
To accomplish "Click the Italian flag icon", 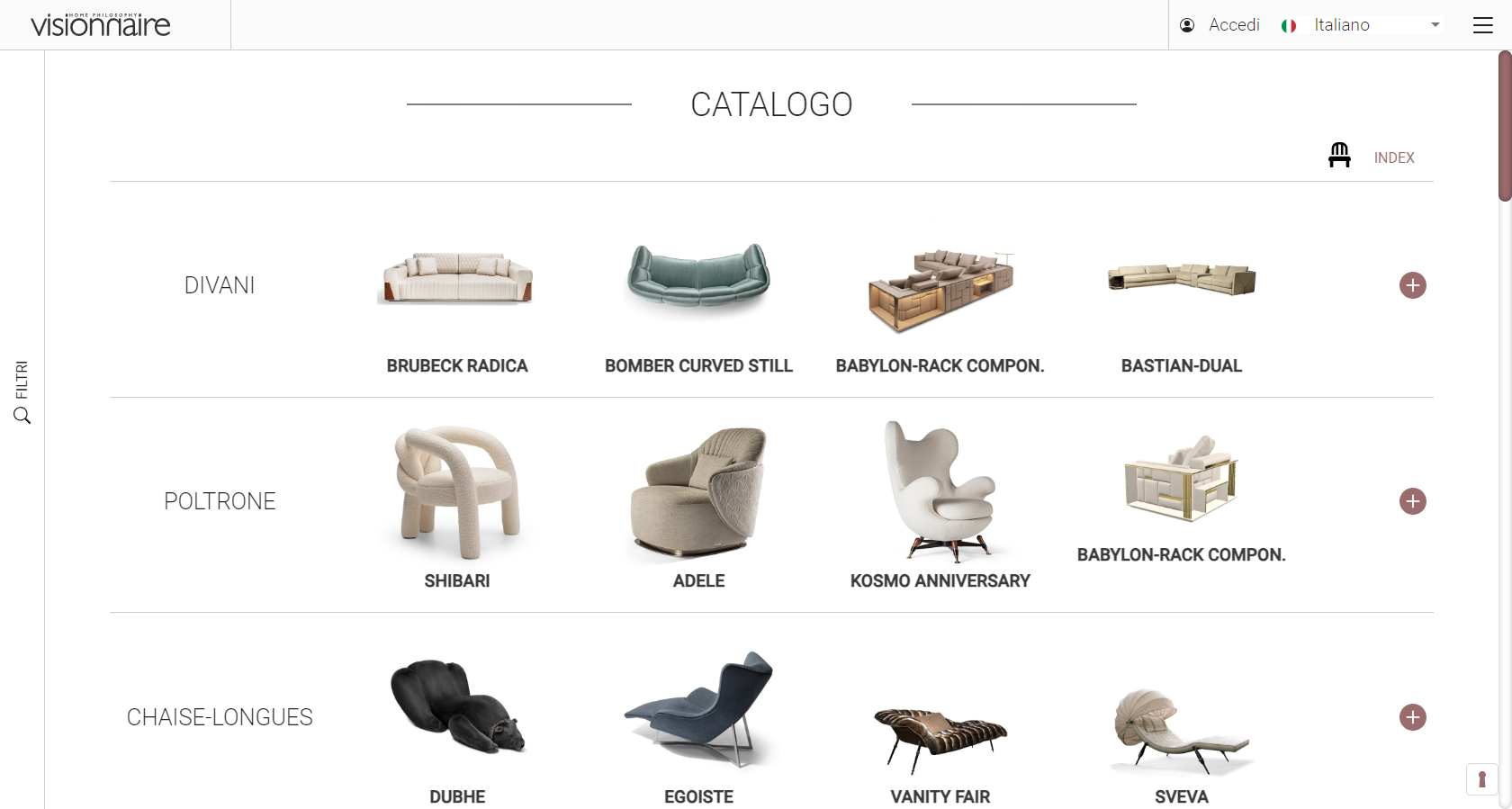I will coord(1289,26).
